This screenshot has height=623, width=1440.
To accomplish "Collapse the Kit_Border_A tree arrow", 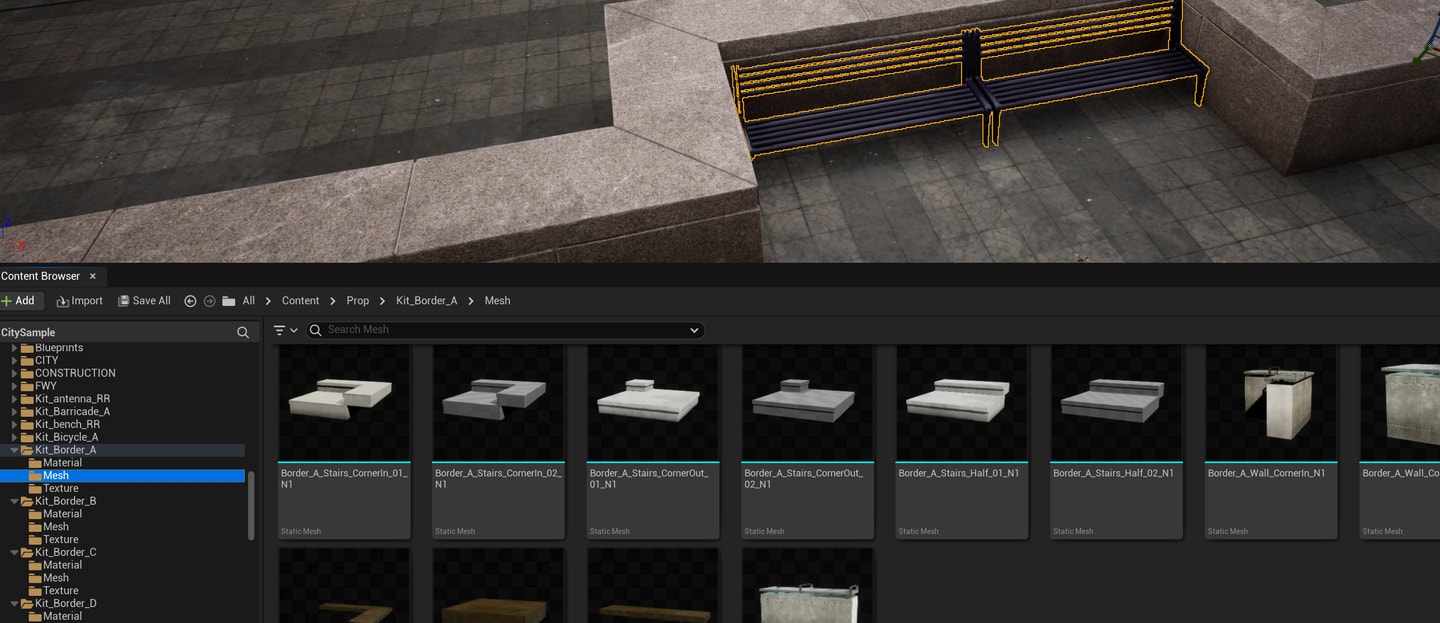I will tap(15, 451).
